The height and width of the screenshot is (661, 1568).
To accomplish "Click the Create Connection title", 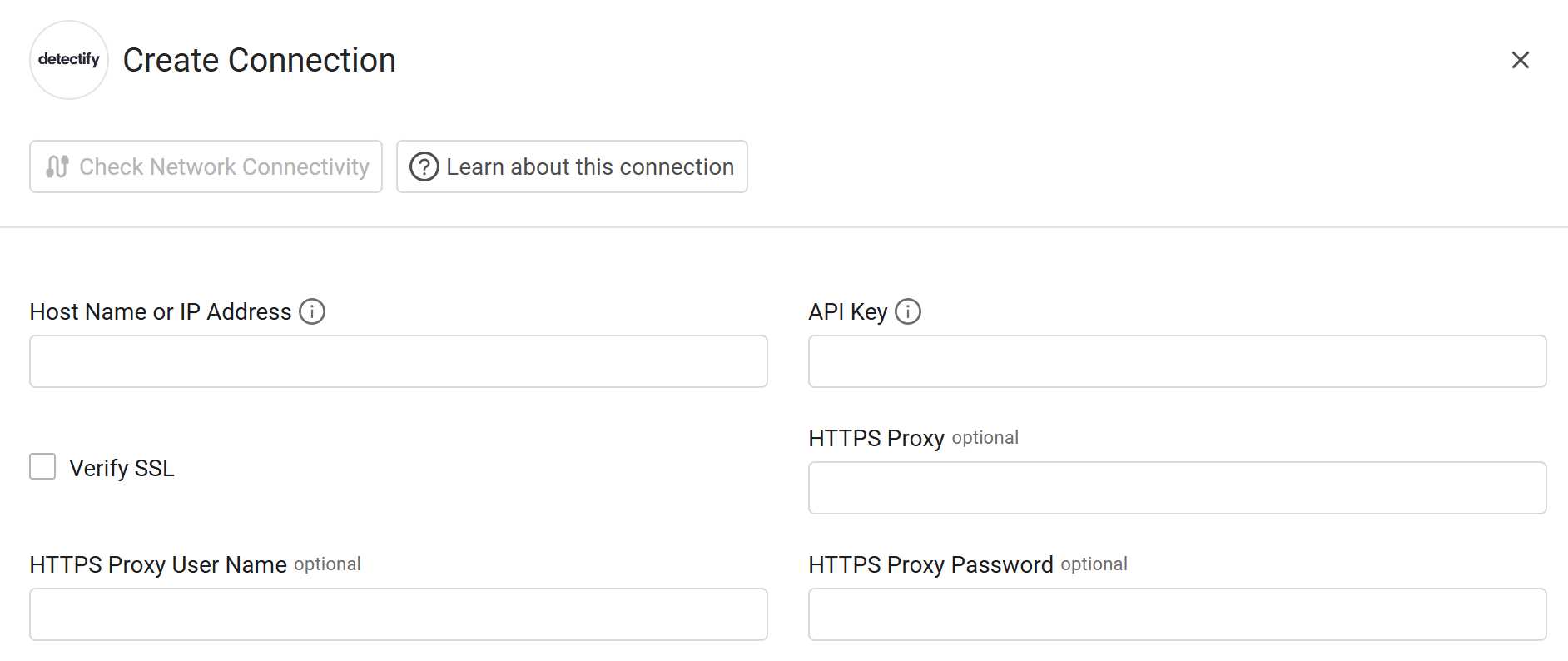I will (259, 59).
